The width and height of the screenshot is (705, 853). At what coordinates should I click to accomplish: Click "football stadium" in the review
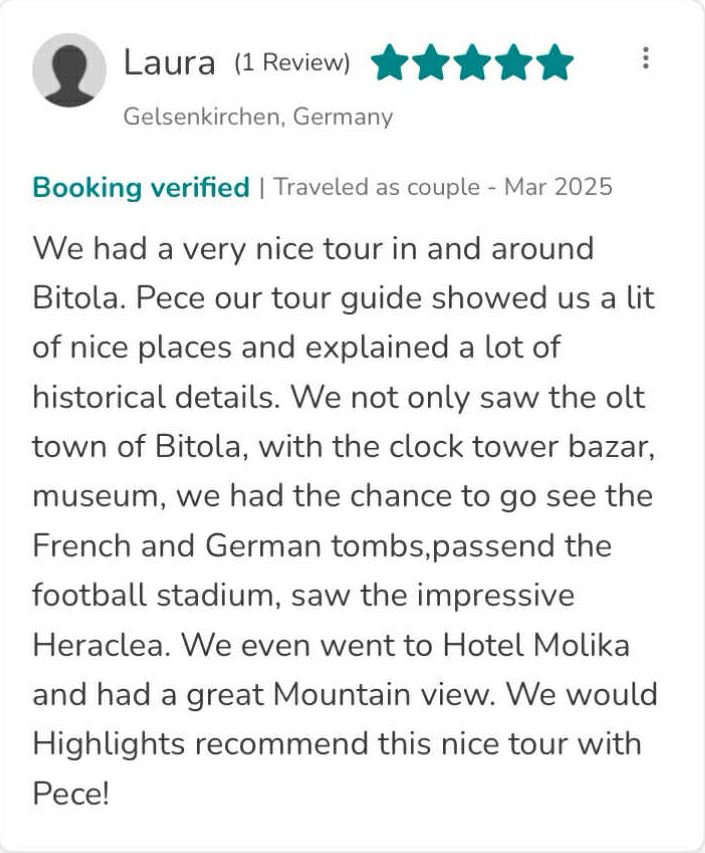[x=153, y=595]
